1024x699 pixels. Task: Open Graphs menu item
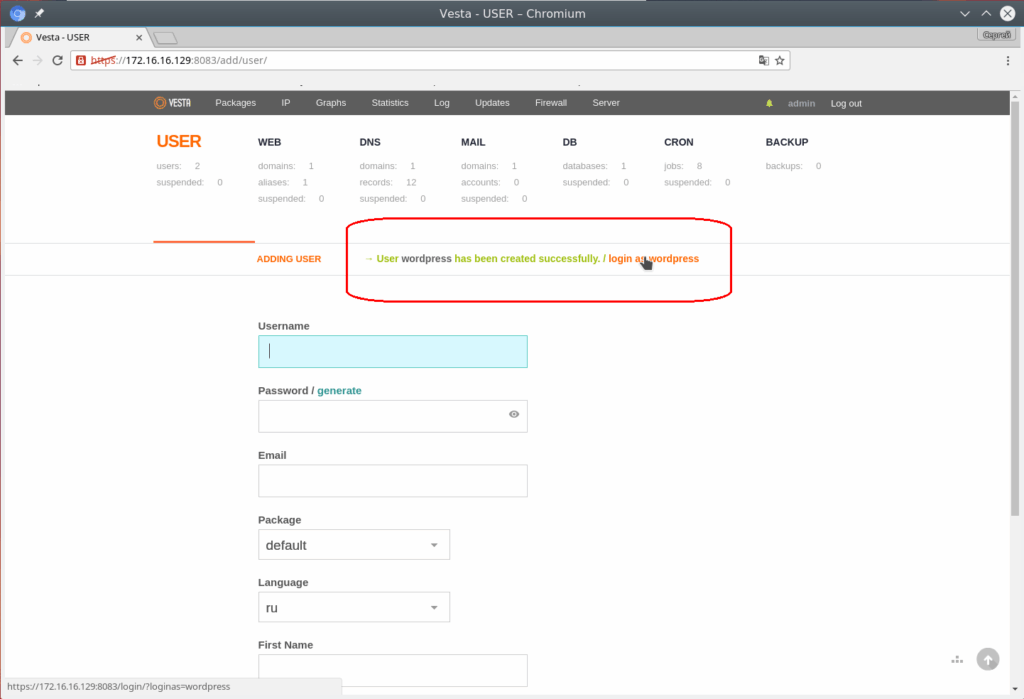[x=330, y=103]
